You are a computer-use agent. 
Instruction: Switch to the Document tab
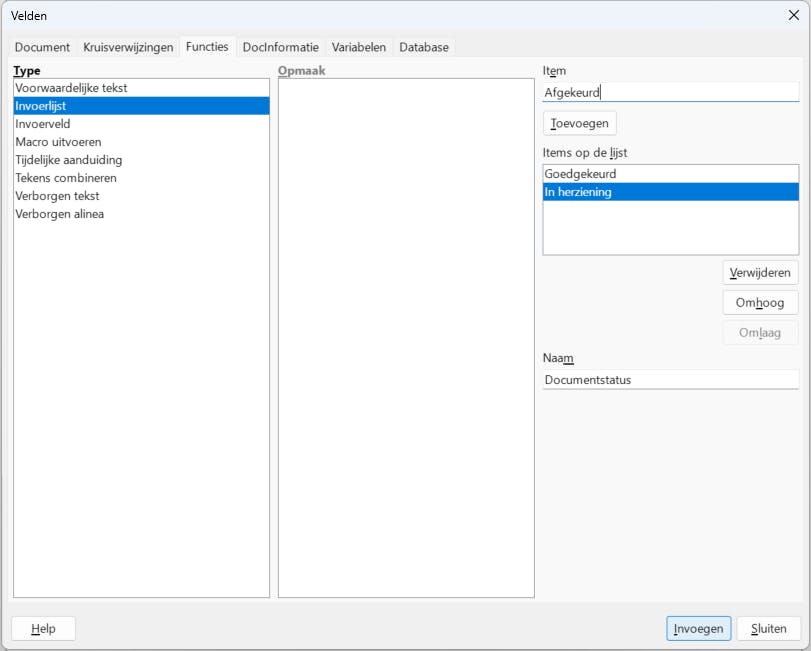coord(42,47)
